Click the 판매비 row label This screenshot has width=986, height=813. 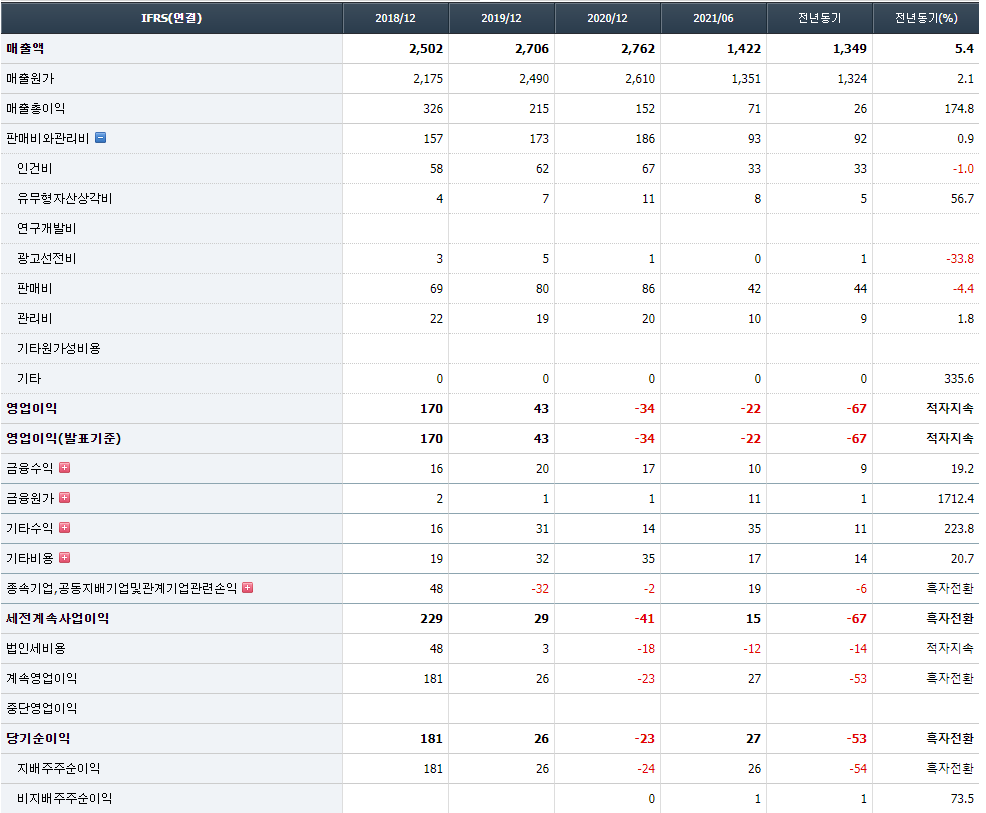point(35,289)
